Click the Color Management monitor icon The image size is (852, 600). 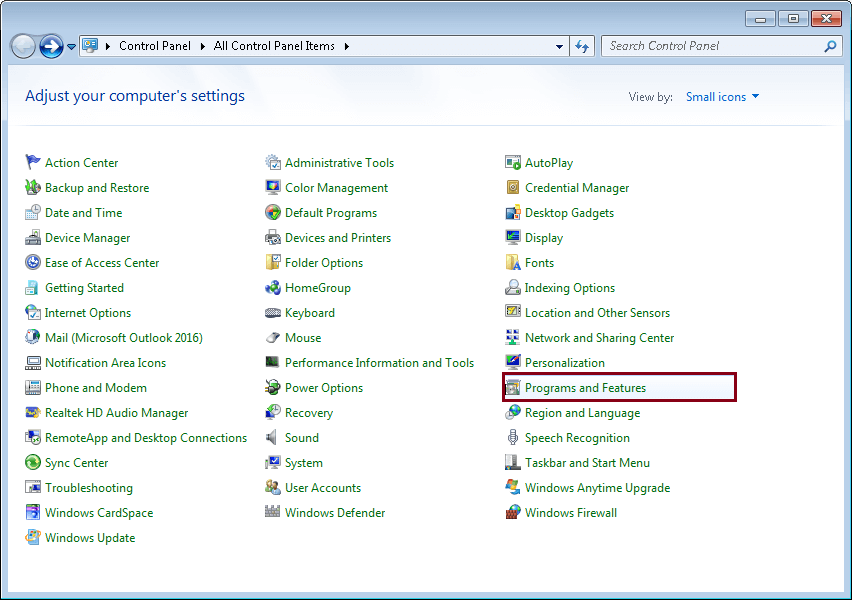(x=273, y=187)
